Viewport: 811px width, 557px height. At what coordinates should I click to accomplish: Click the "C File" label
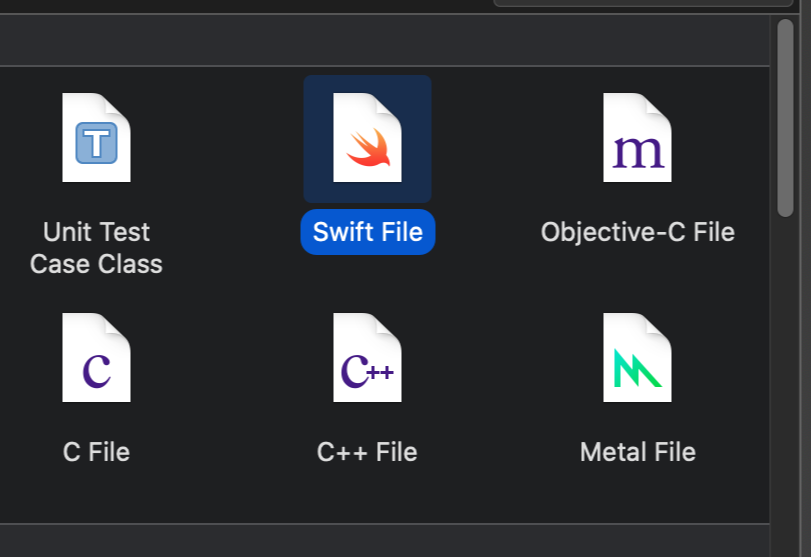pyautogui.click(x=96, y=452)
